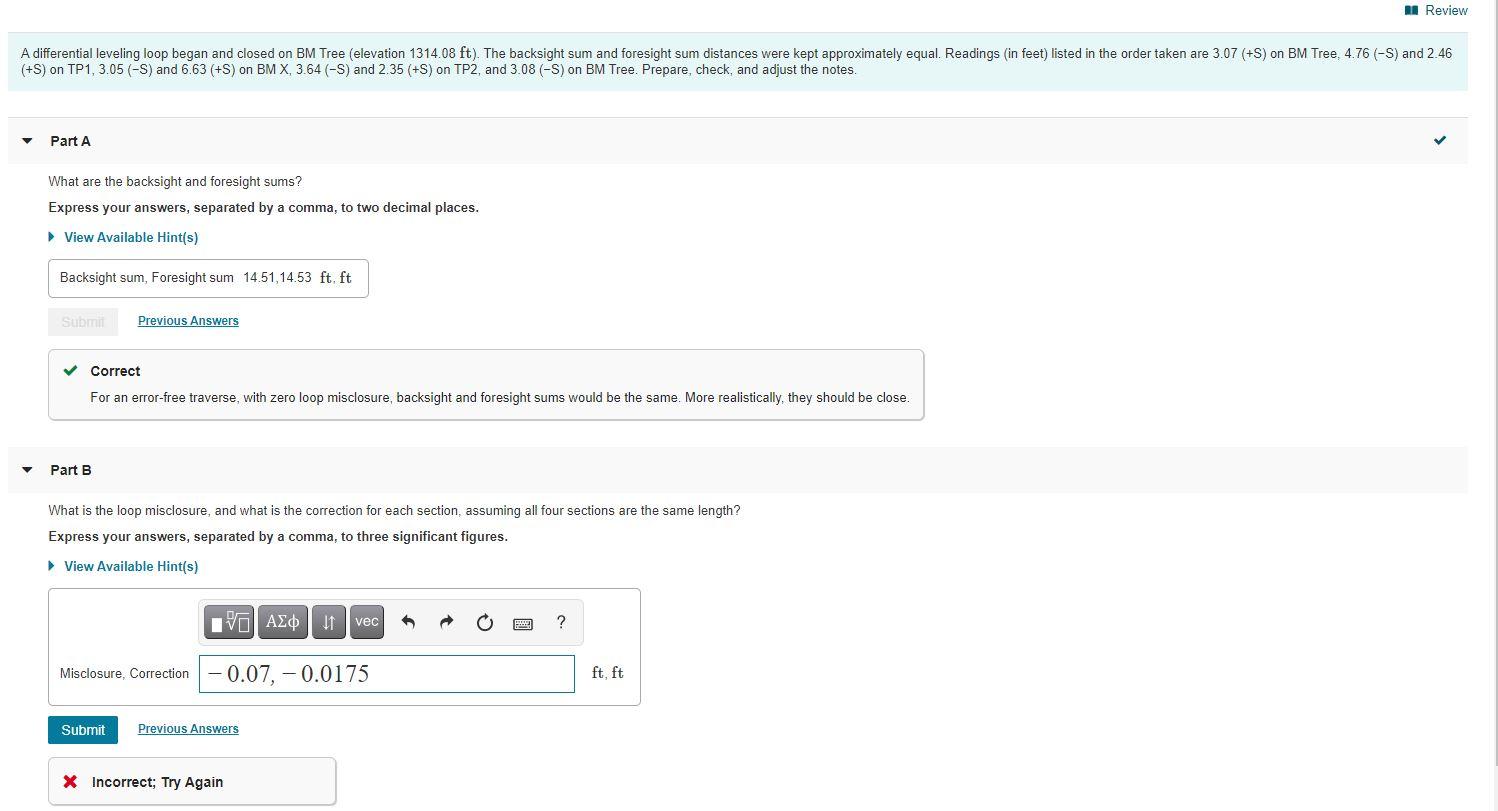This screenshot has height=811, width=1498.
Task: Select the up/down arrows symbol icon
Action: [x=328, y=621]
